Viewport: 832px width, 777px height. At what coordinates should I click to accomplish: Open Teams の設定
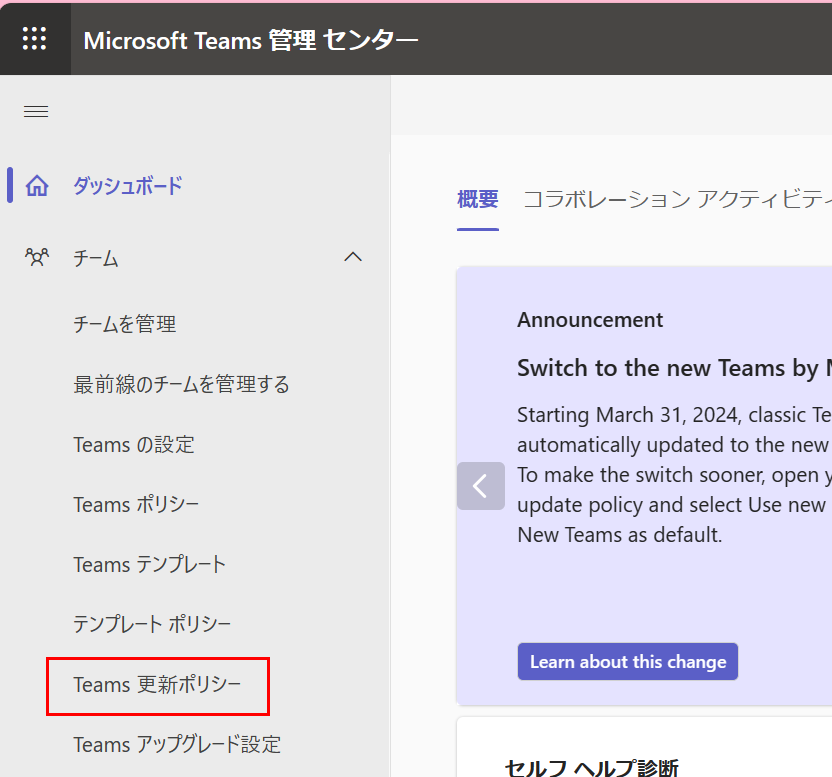pyautogui.click(x=134, y=444)
